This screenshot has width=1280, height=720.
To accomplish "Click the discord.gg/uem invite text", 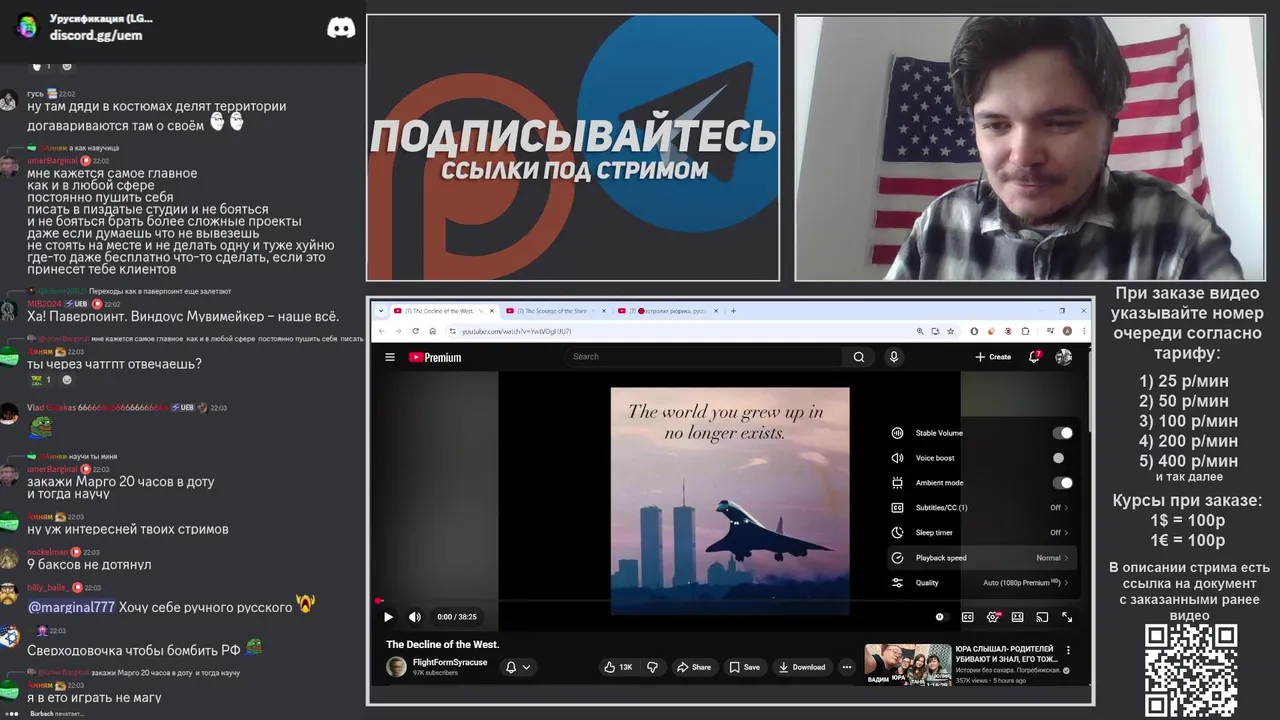I will 96,35.
